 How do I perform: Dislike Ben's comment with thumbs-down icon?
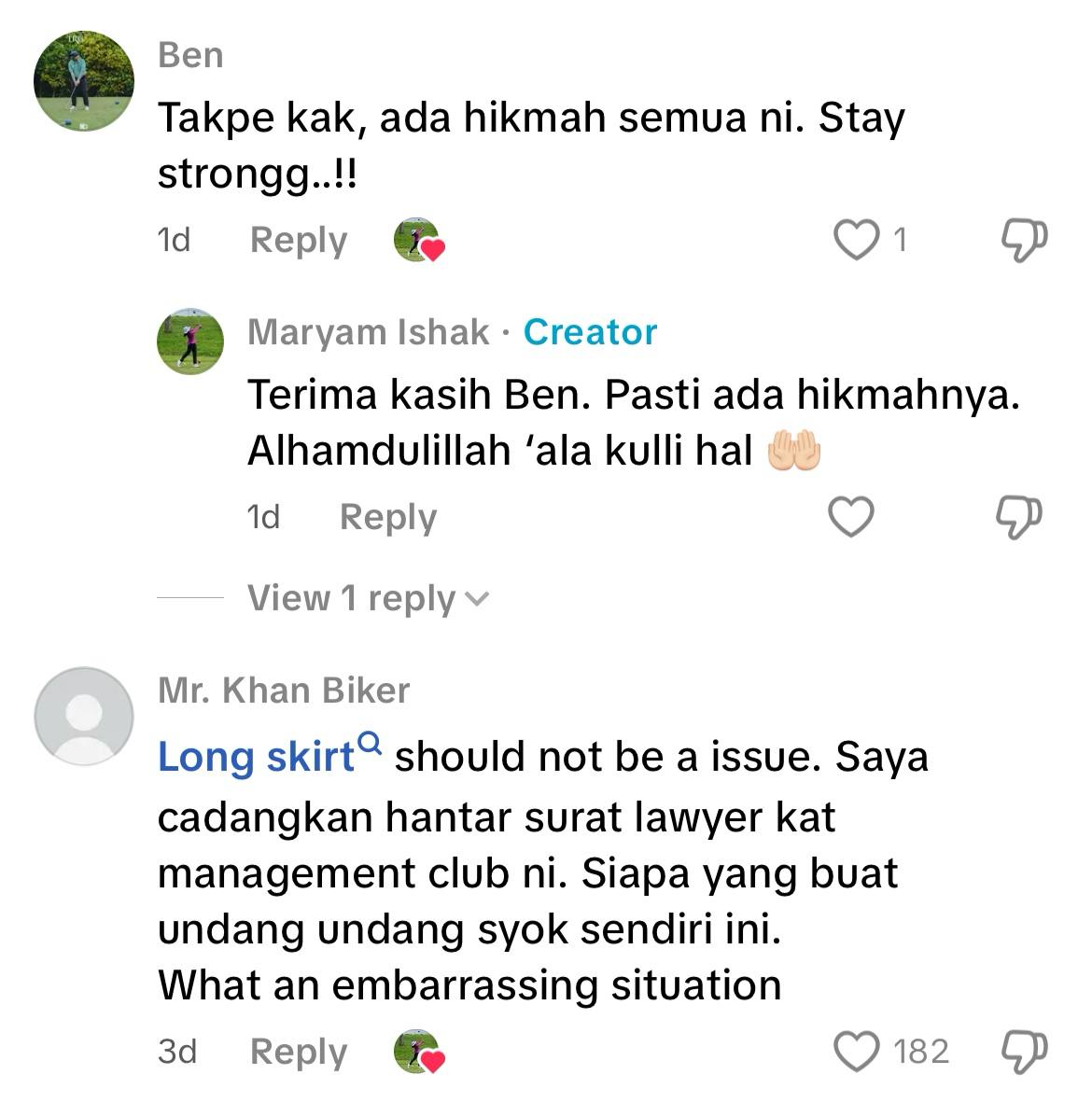[x=1025, y=240]
